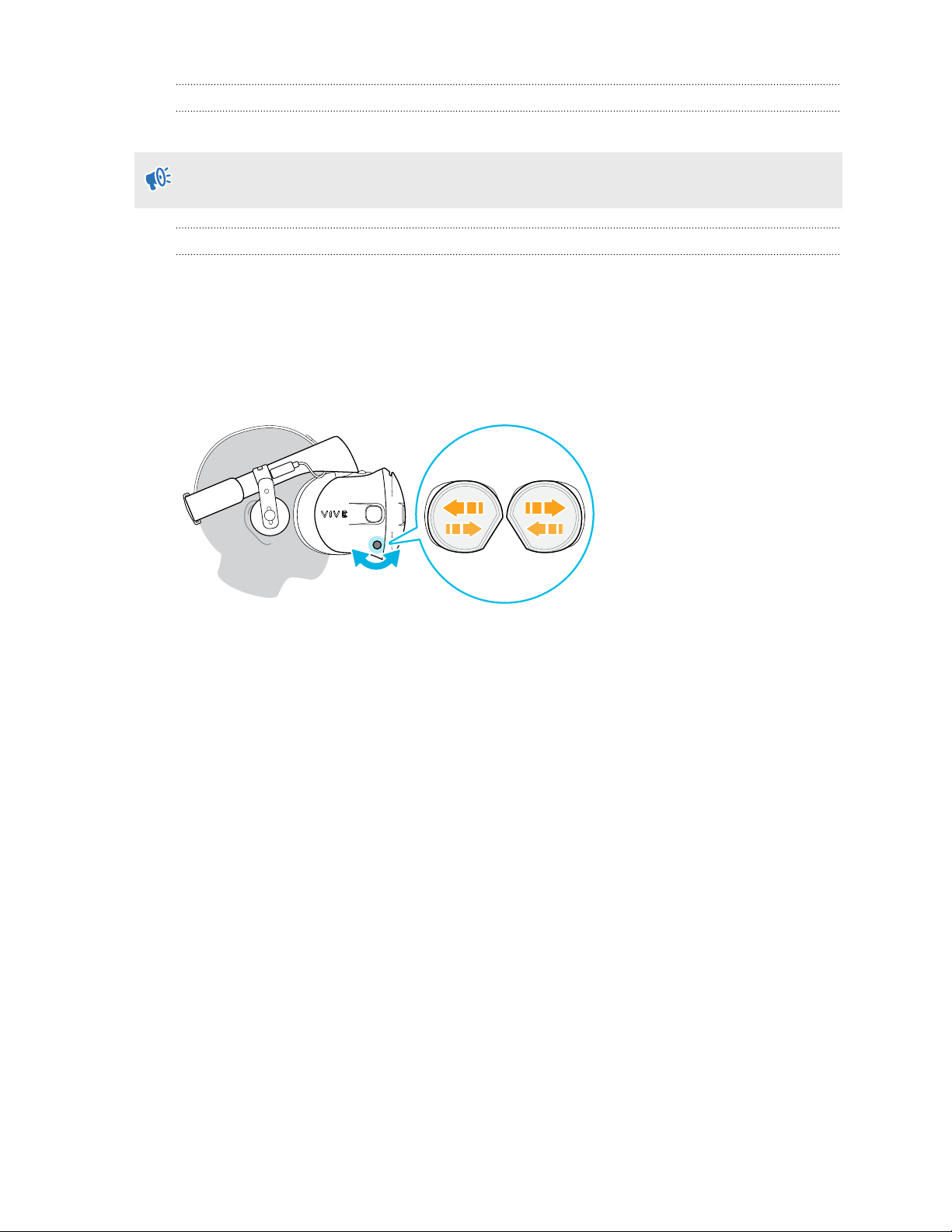Click the lower left-pointing arrow in right lens
The width and height of the screenshot is (952, 1232).
[545, 529]
